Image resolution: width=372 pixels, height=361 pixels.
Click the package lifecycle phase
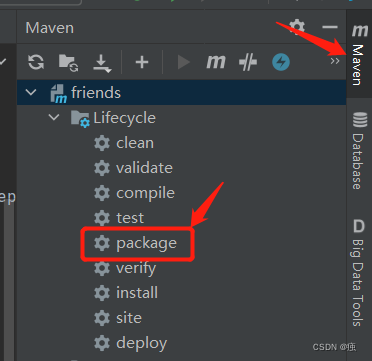(x=146, y=243)
